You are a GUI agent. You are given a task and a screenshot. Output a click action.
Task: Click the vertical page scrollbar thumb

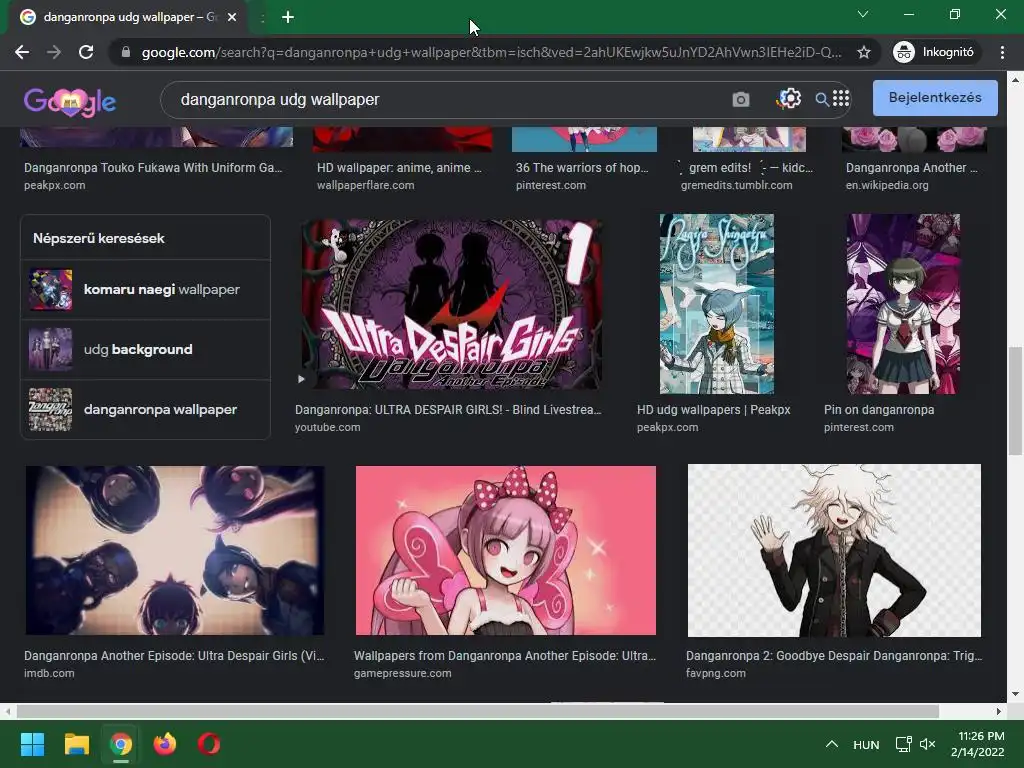[1015, 401]
